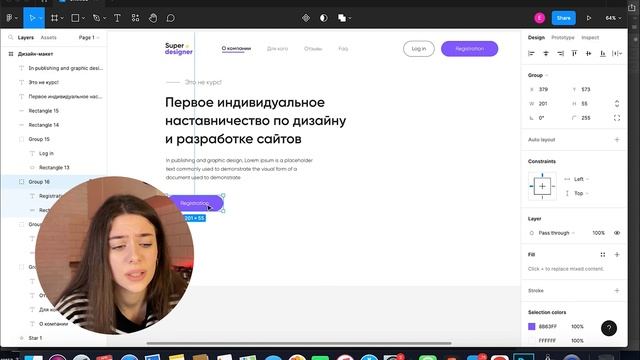Viewport: 640px width, 360px height.
Task: Align selection to top
Action: tap(574, 53)
